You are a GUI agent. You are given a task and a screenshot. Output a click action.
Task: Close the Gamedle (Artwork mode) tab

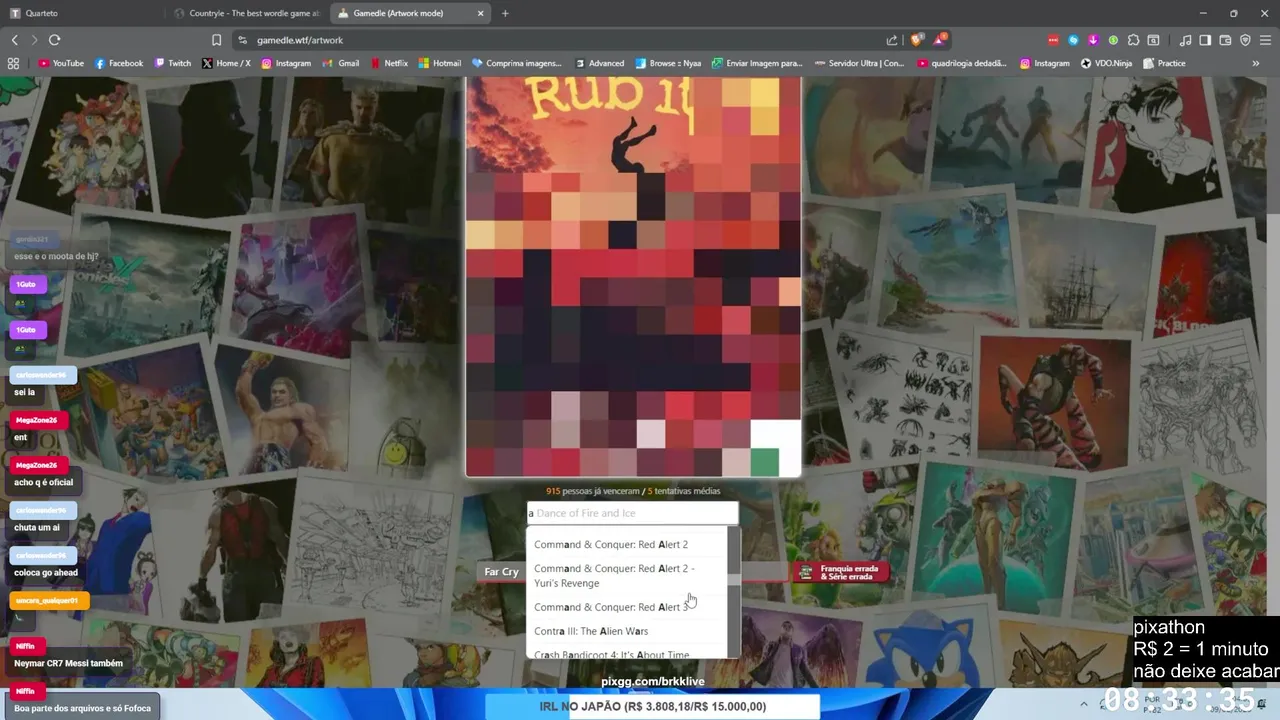click(x=480, y=13)
